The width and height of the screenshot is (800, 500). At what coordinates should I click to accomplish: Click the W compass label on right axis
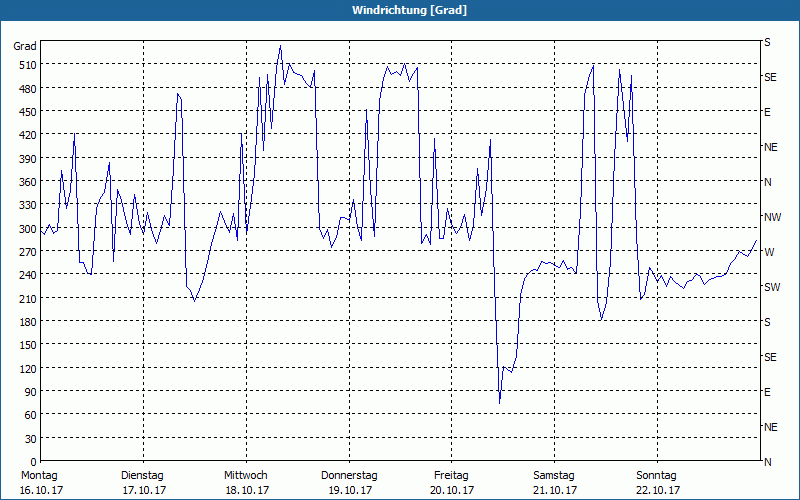[x=769, y=252]
